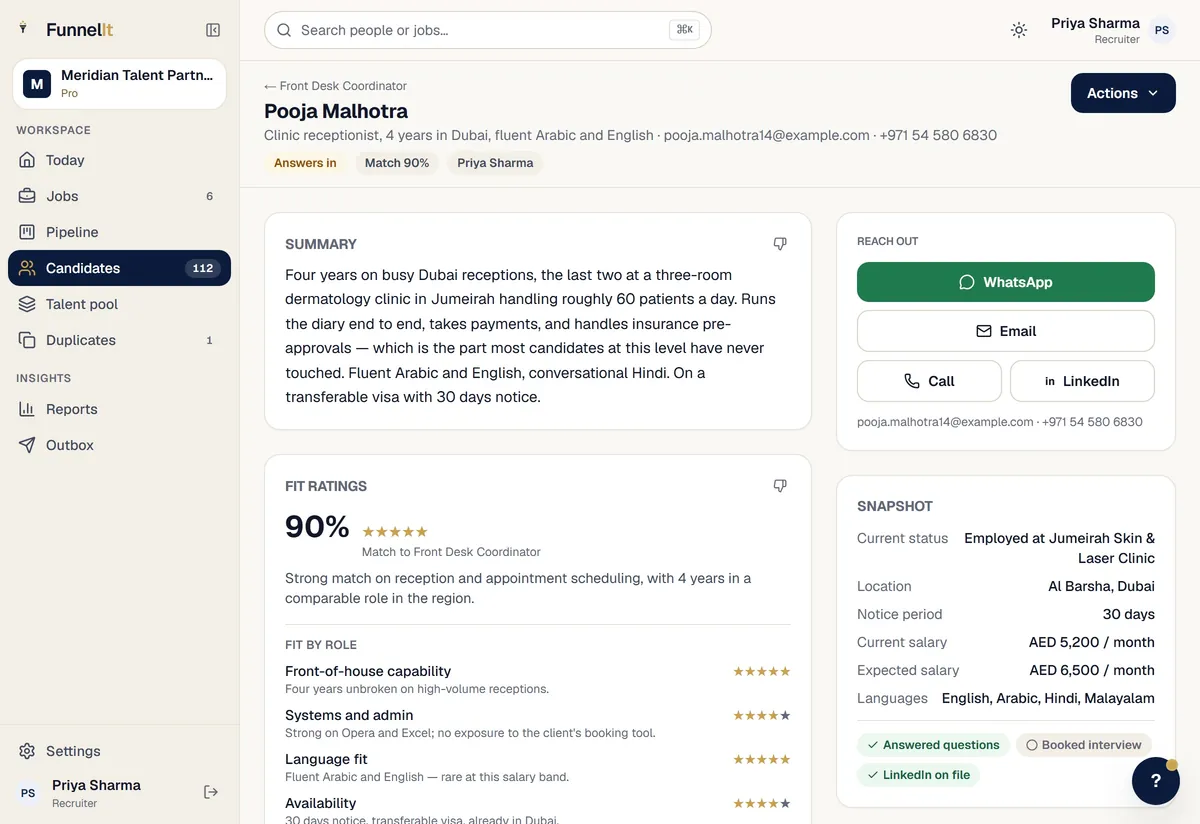Viewport: 1200px width, 824px height.
Task: Click Front-of-house capability star rating
Action: (762, 672)
